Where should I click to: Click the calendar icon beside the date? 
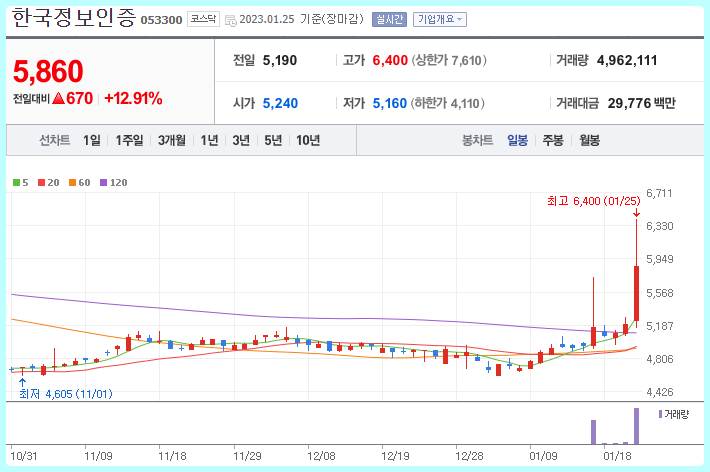pyautogui.click(x=230, y=20)
